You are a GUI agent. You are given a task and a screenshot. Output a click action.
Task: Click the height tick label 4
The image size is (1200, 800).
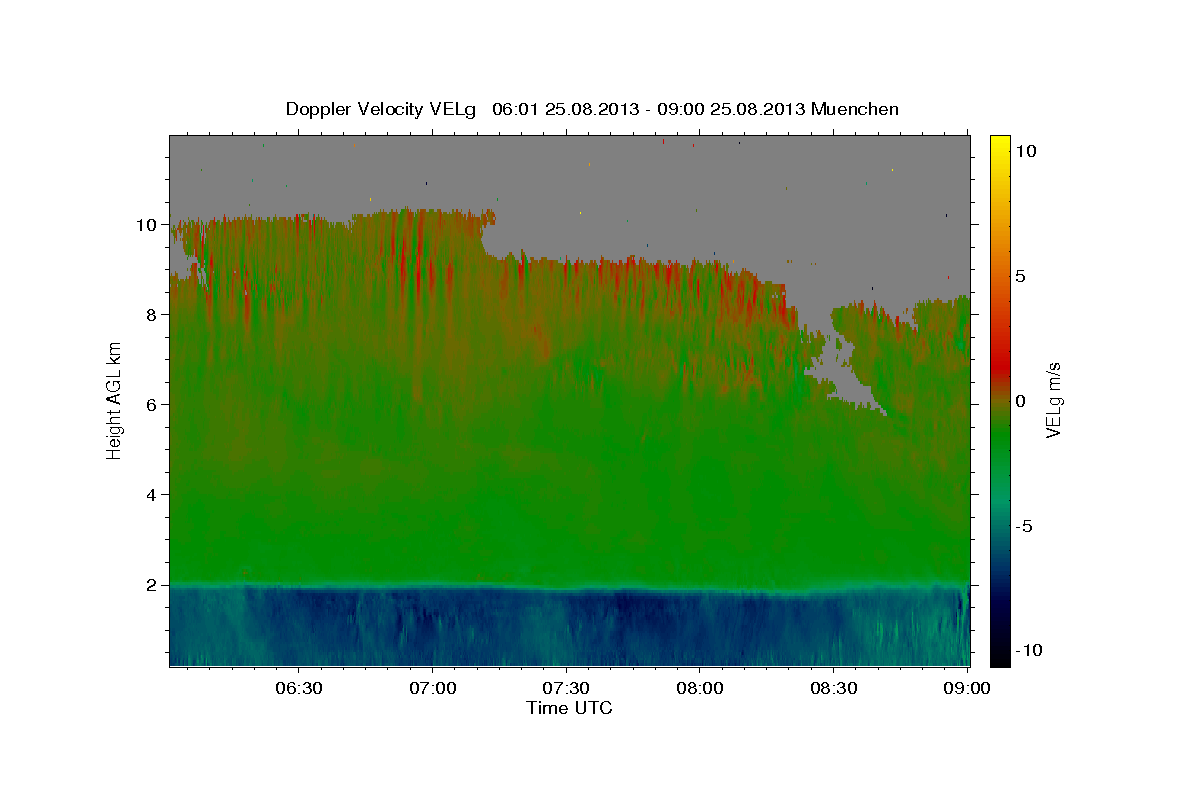click(151, 495)
